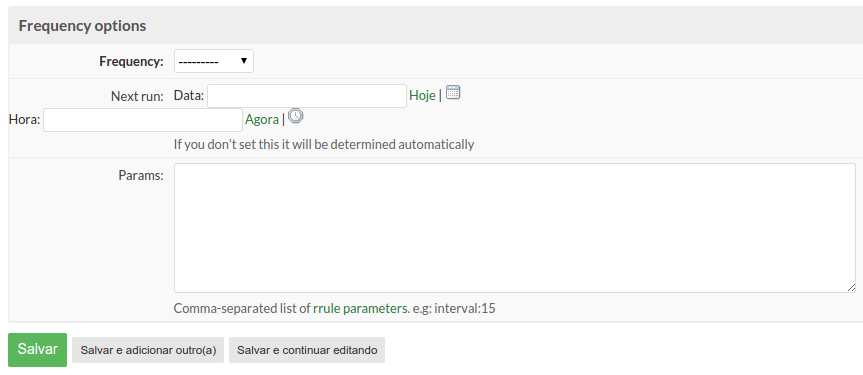Open the clock time picker icon

(x=296, y=116)
